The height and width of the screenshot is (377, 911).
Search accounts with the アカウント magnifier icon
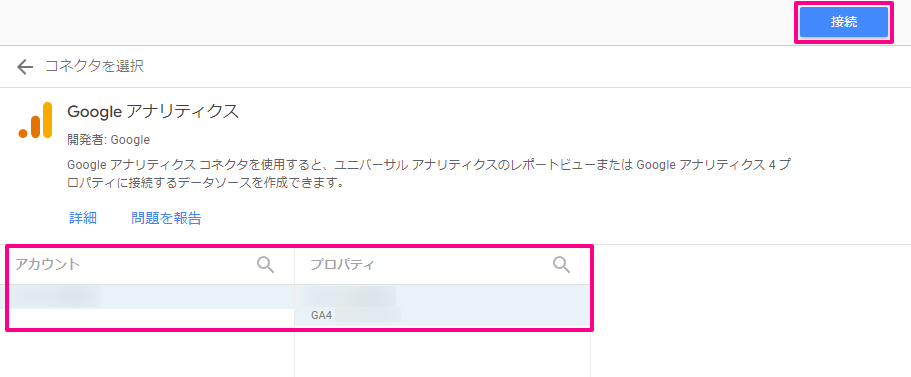(266, 265)
